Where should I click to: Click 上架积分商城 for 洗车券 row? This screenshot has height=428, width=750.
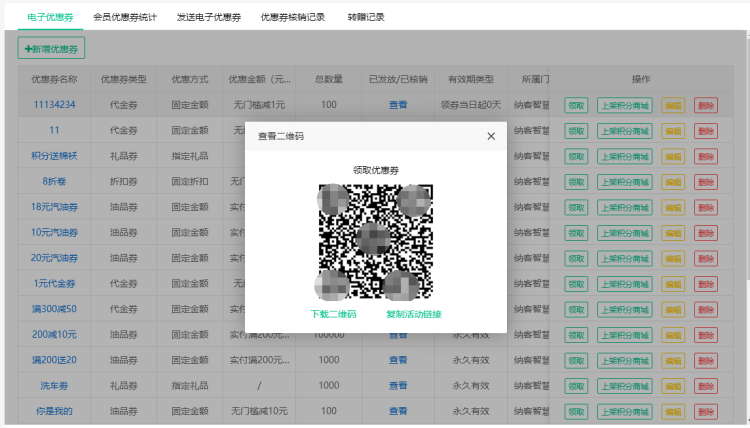pyautogui.click(x=625, y=386)
